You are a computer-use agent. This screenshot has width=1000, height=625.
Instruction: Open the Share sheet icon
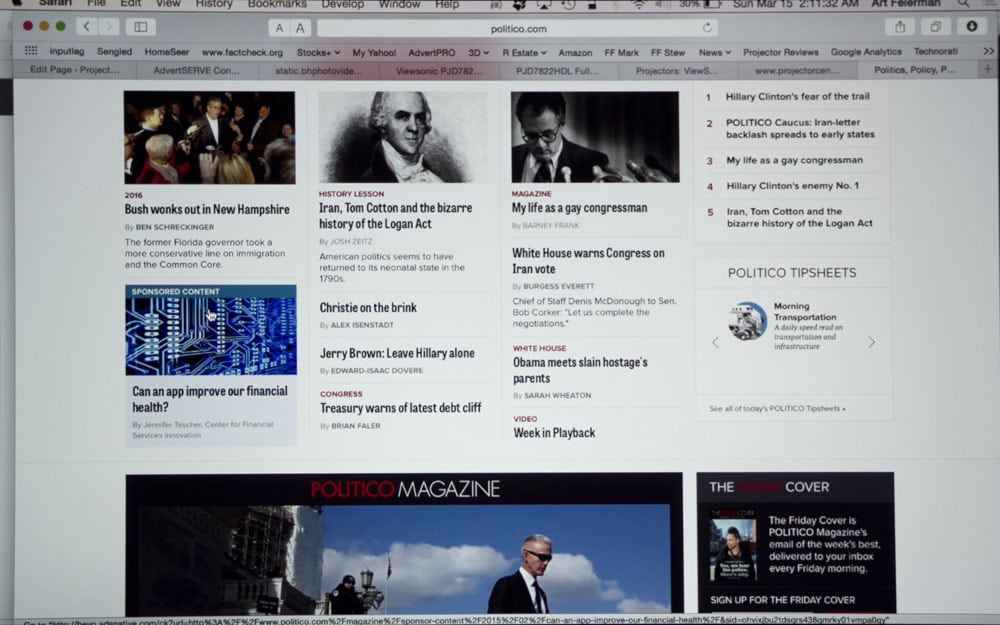(x=900, y=27)
